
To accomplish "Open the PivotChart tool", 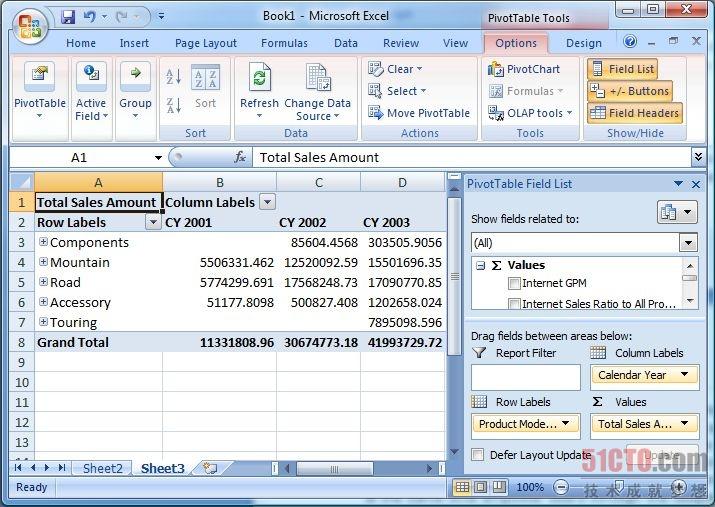I will tap(524, 69).
